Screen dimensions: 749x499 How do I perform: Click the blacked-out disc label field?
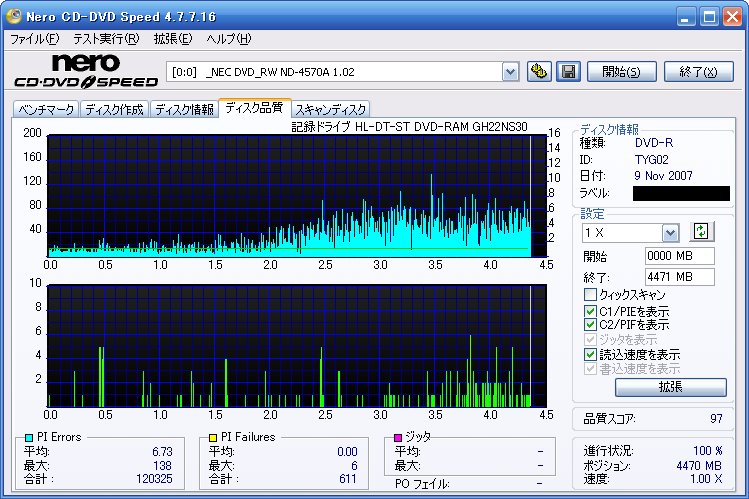(x=682, y=193)
